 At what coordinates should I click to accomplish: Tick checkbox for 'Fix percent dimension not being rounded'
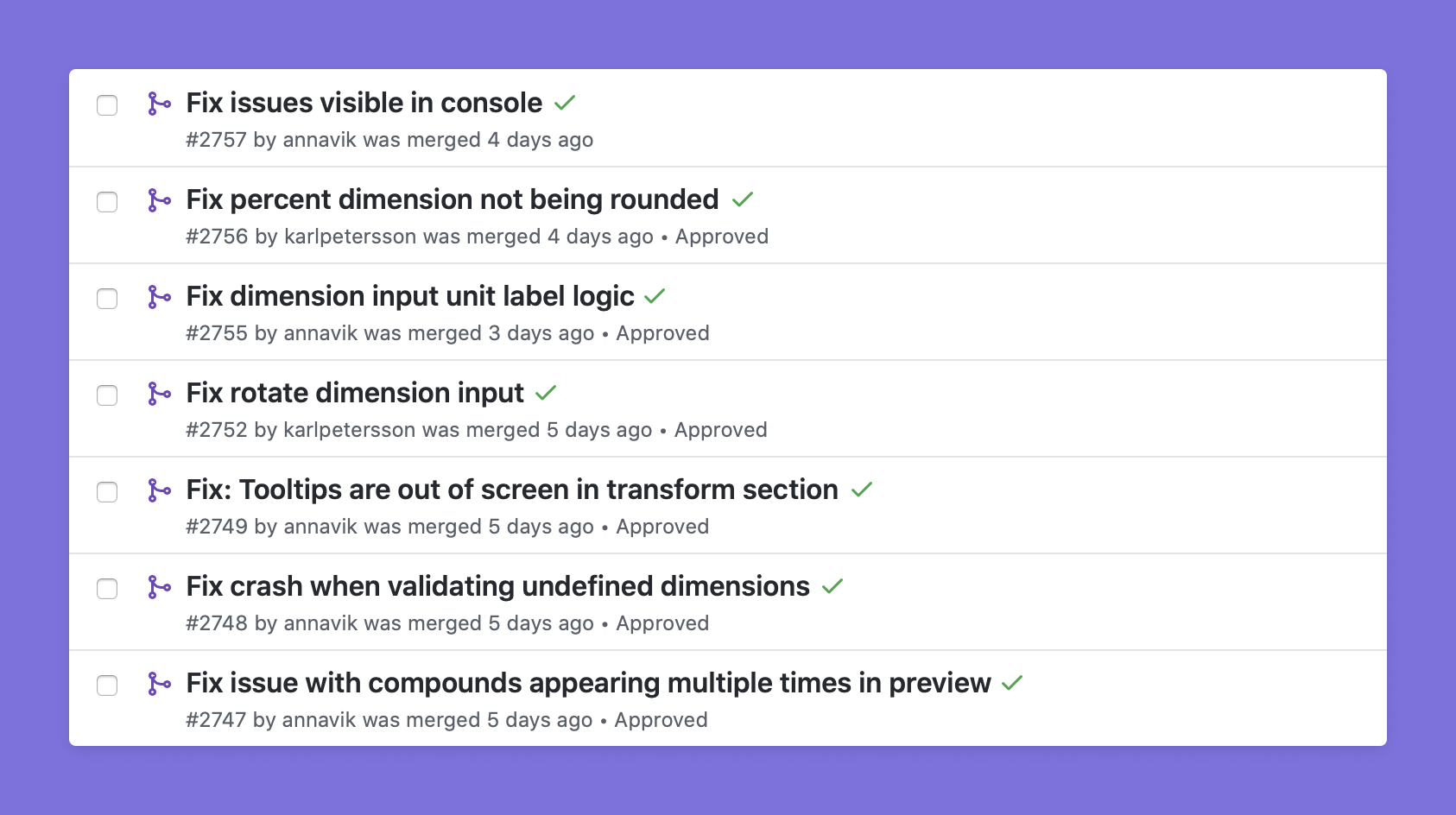[107, 202]
